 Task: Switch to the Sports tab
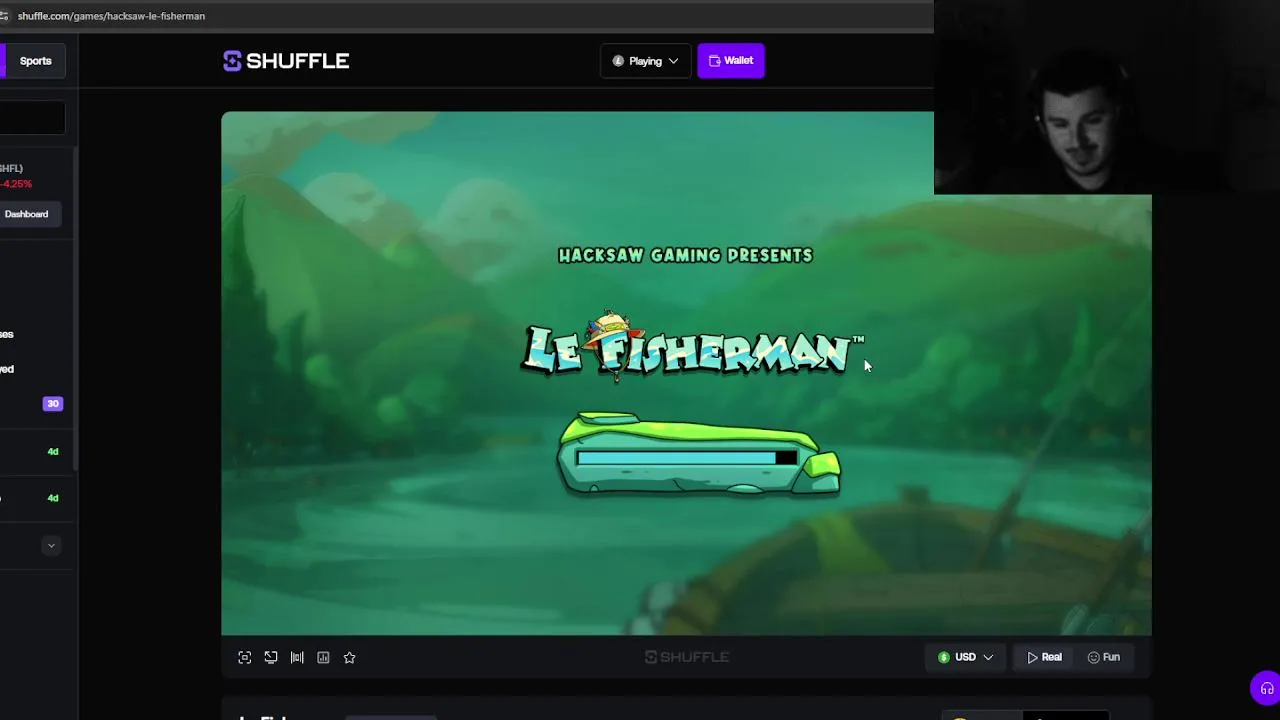tap(35, 61)
